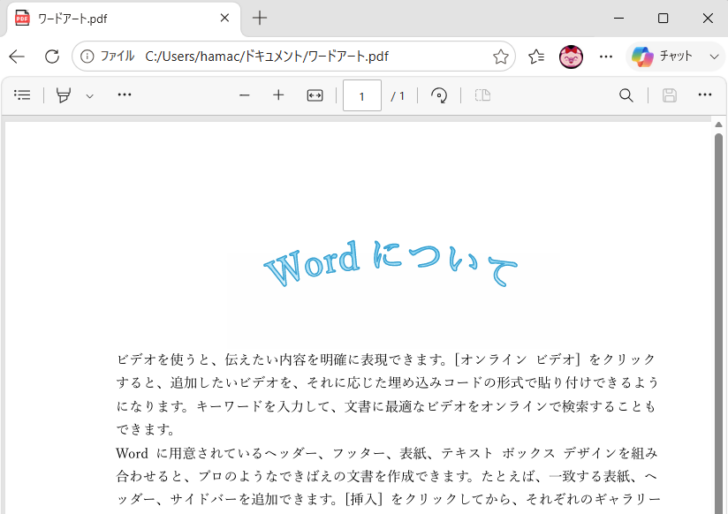Viewport: 728px width, 514px height.
Task: Close the ワードアート.pdf tab
Action: 225,18
